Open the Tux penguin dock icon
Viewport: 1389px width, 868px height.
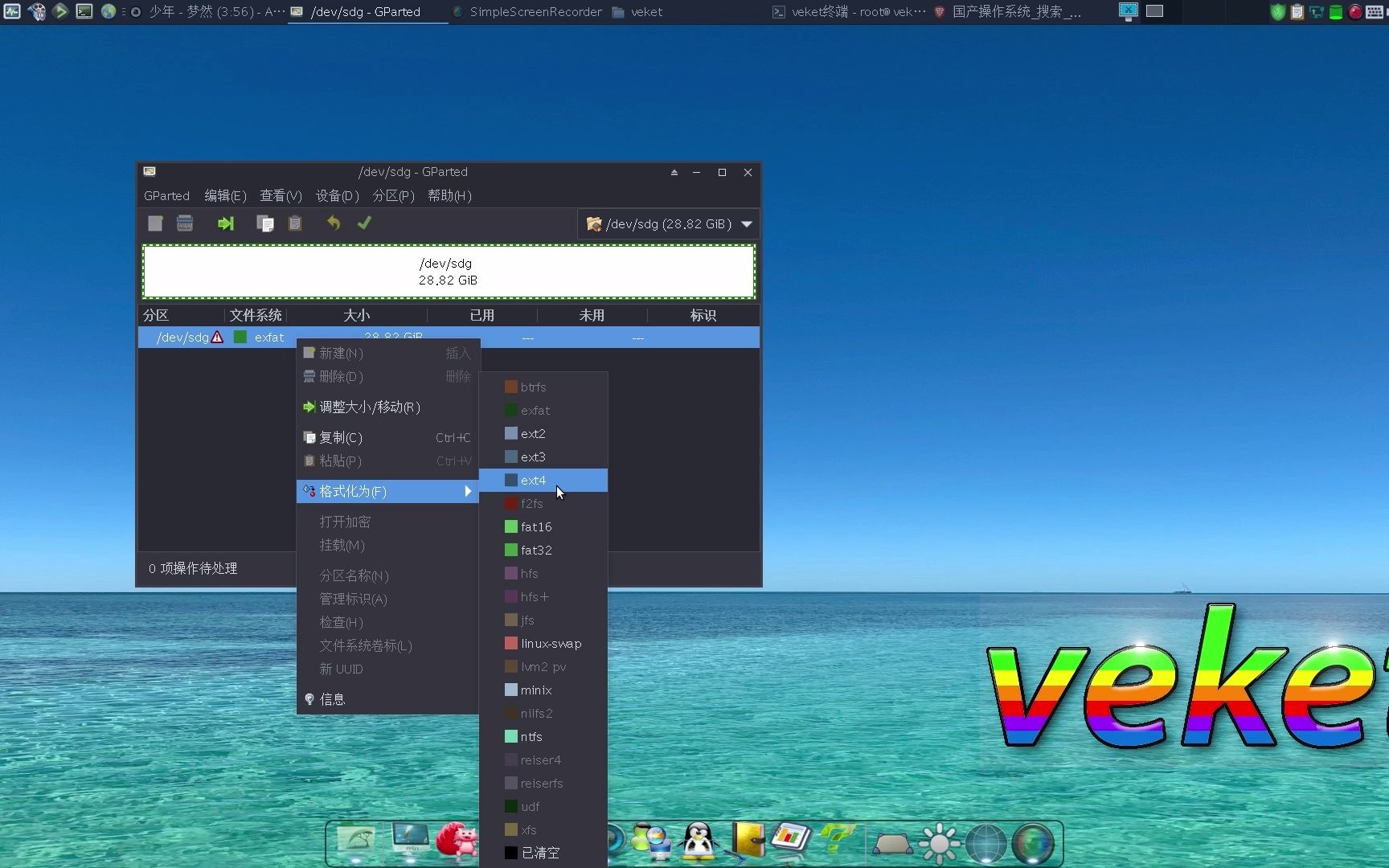point(699,841)
